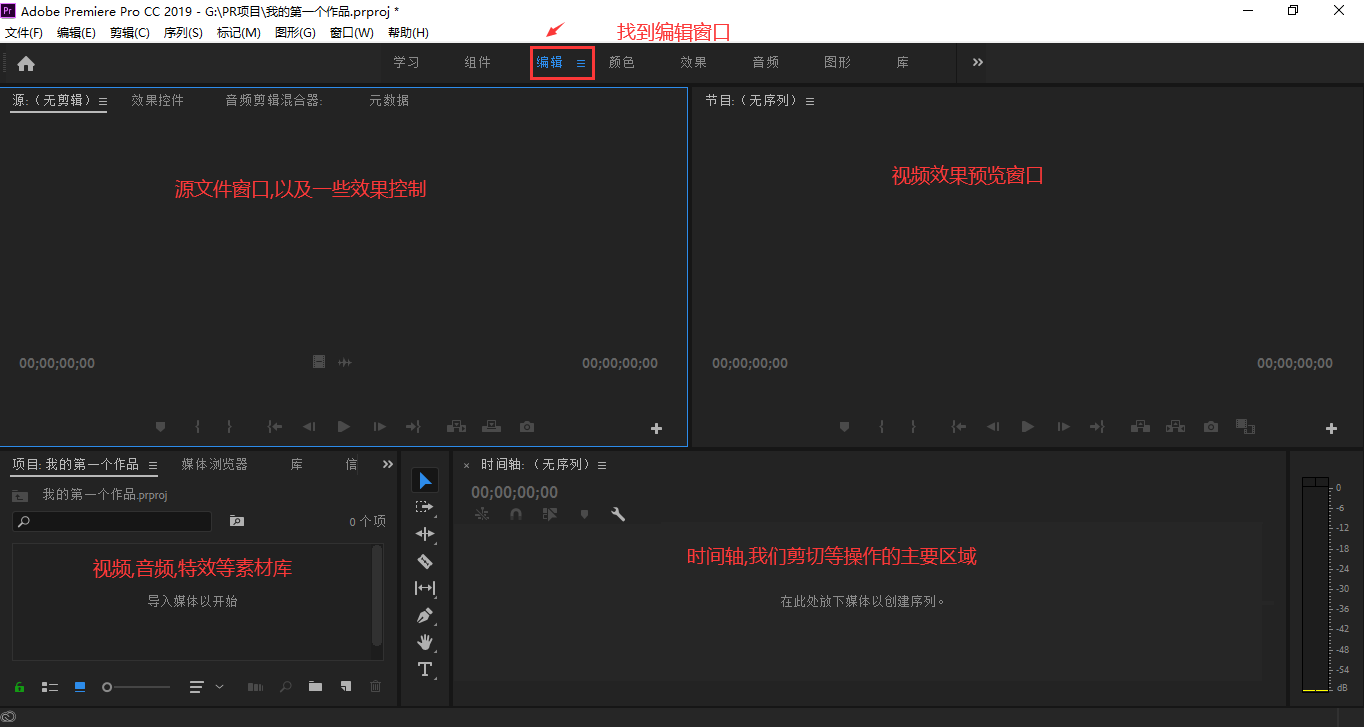
Task: Toggle the green writable lock icon
Action: pyautogui.click(x=19, y=687)
